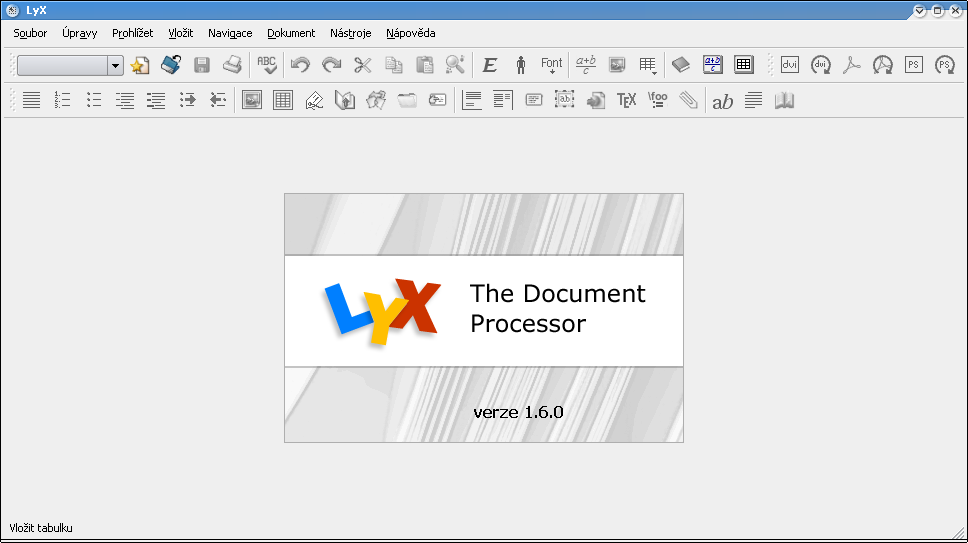Run the ABC spellcheck tool
This screenshot has height=543, width=968.
[267, 65]
